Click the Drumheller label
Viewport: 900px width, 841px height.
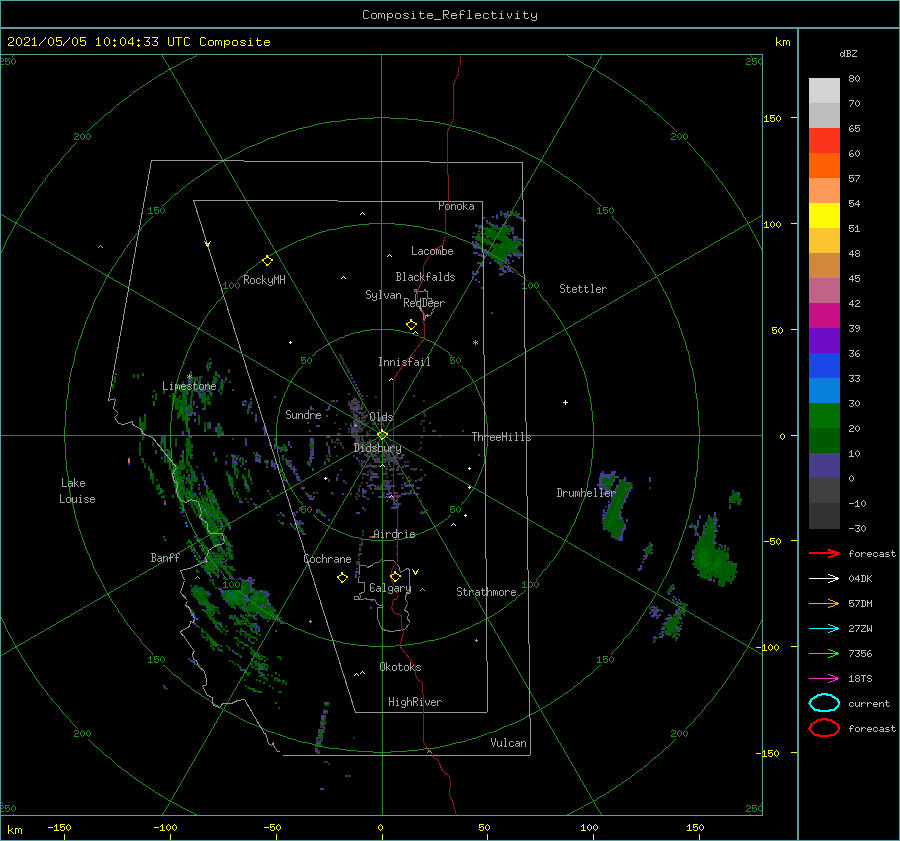point(585,493)
